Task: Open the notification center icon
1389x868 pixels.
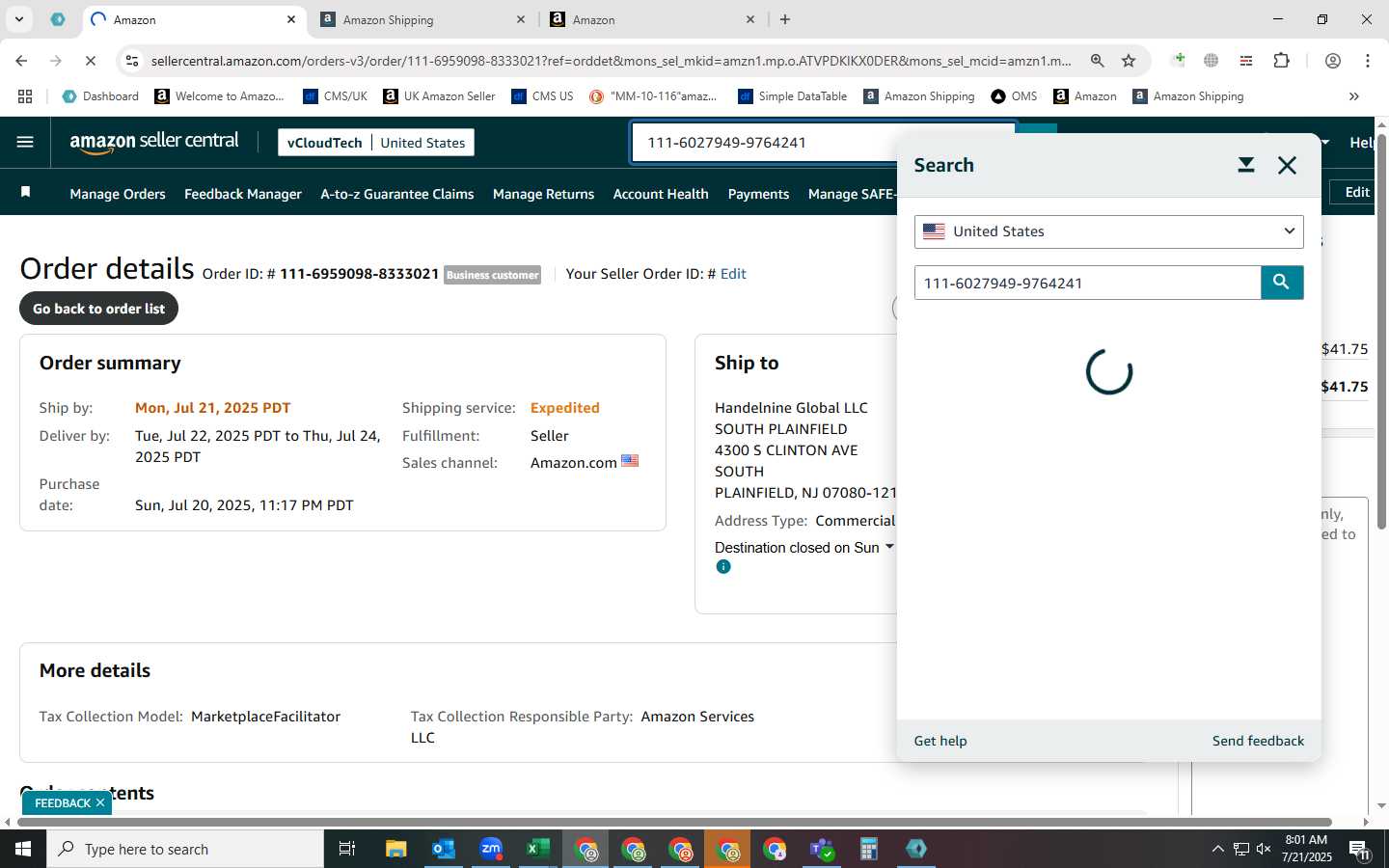Action: [x=1360, y=849]
